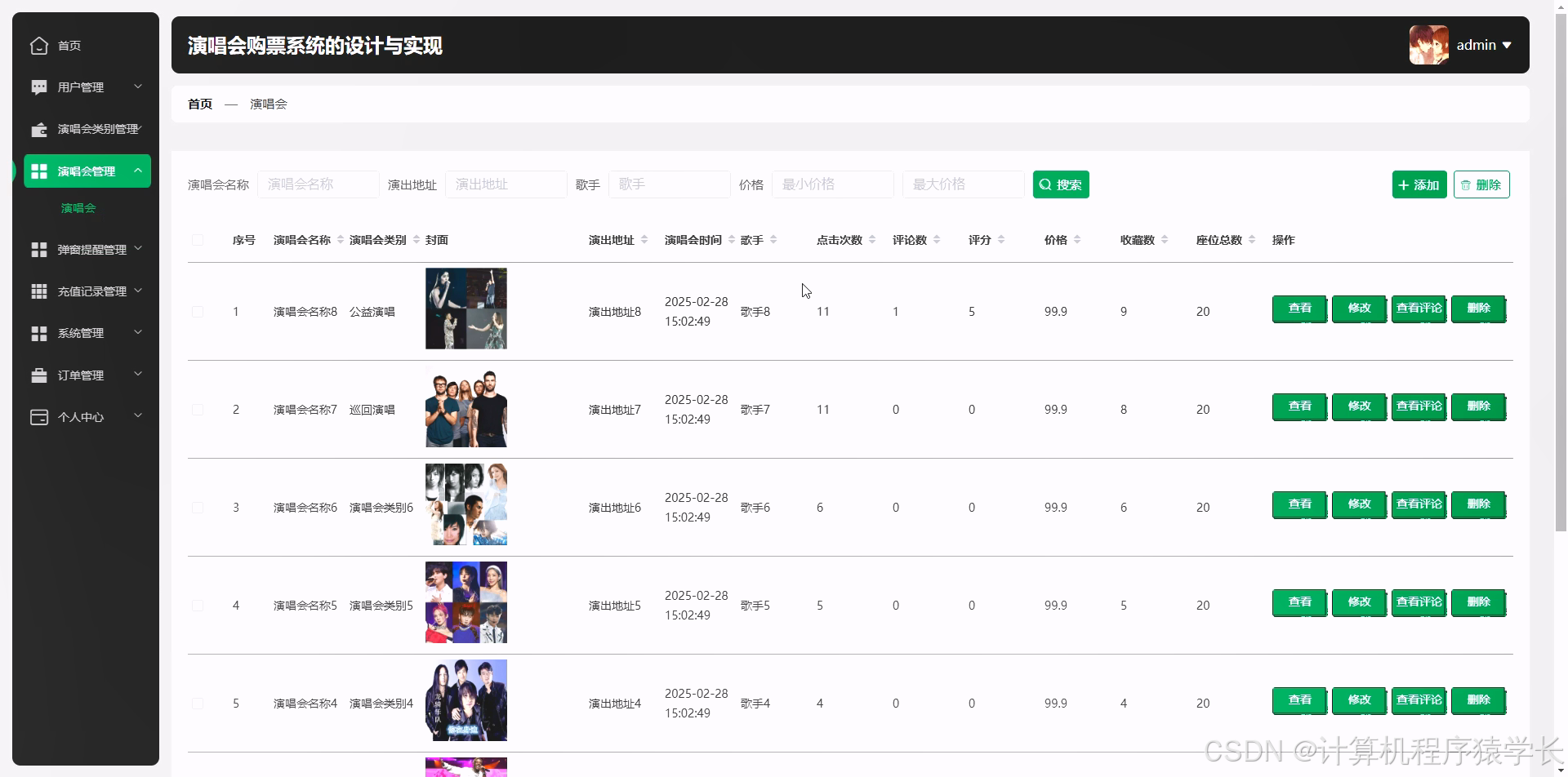Expand 弹窗提醒管理 chevron
The height and width of the screenshot is (777, 1568).
coord(138,248)
